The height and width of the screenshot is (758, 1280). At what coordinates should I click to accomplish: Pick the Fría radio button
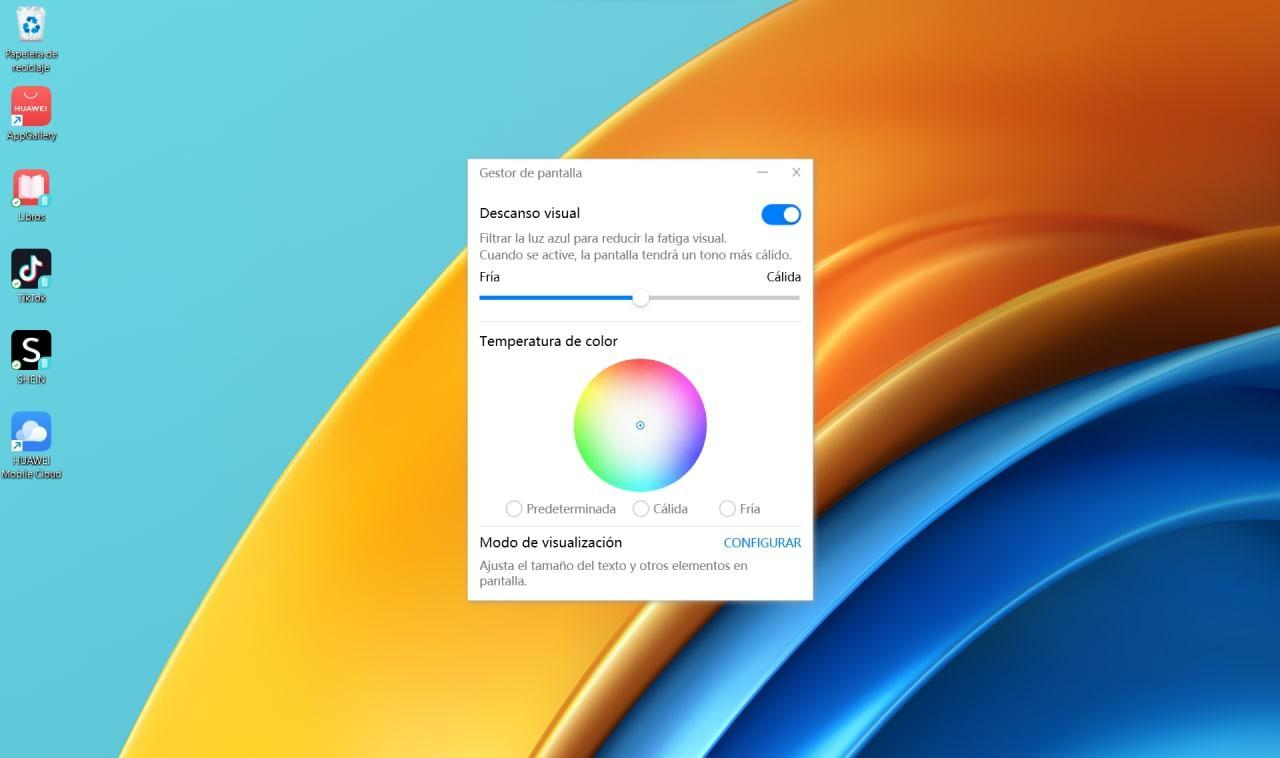tap(727, 509)
